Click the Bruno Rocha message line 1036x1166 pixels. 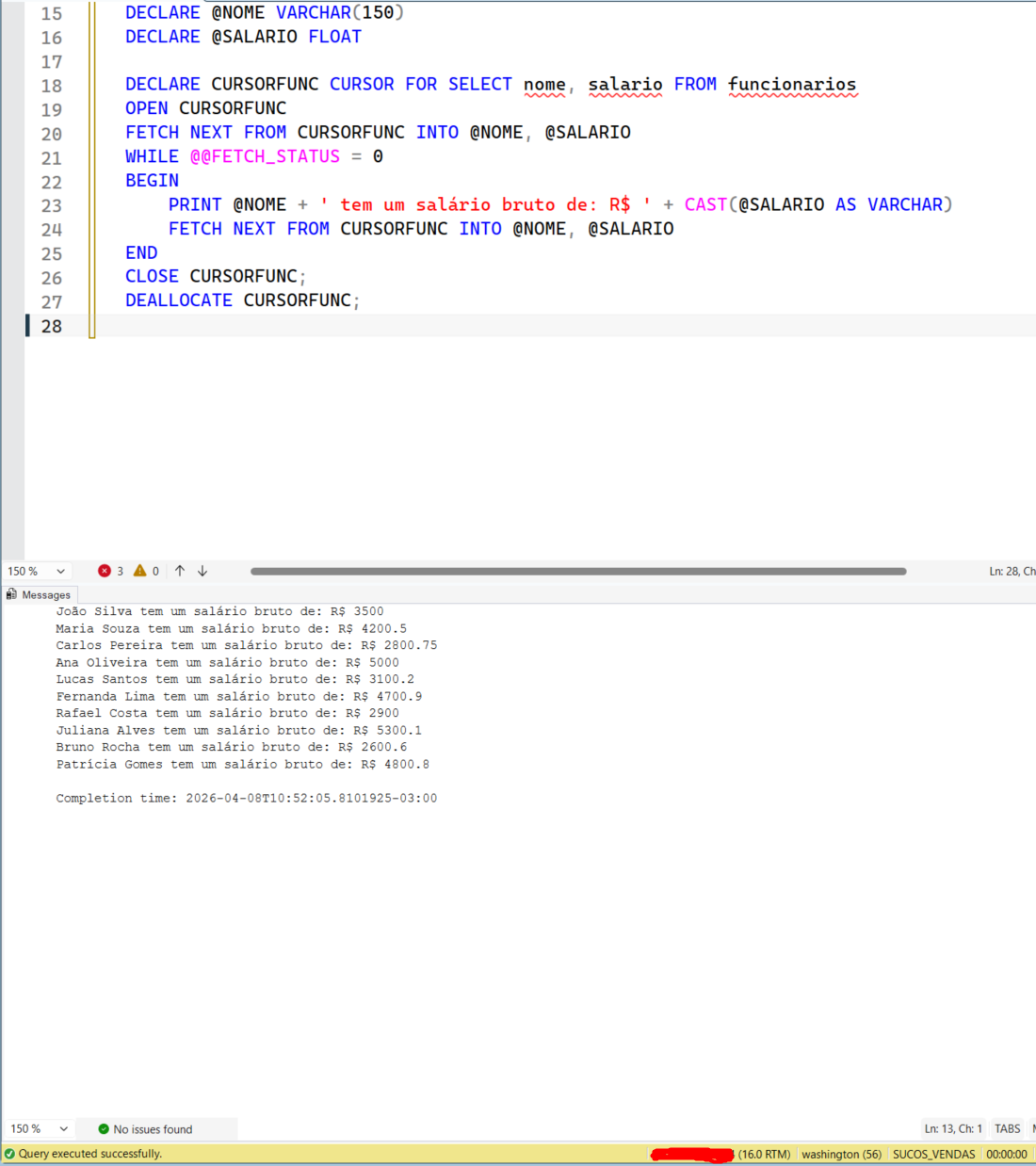pyautogui.click(x=232, y=747)
